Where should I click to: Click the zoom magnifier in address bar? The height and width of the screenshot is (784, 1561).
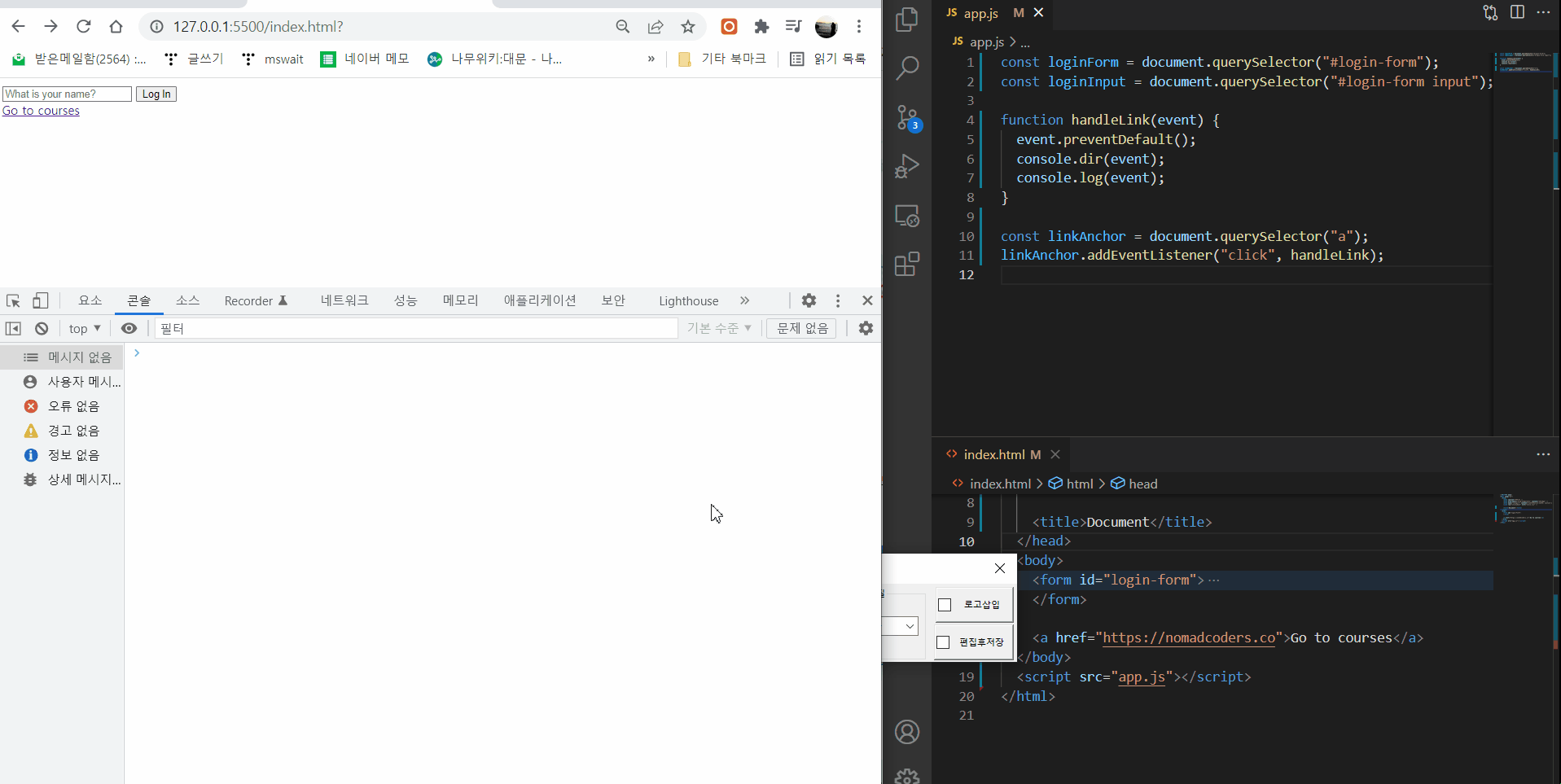tap(623, 27)
